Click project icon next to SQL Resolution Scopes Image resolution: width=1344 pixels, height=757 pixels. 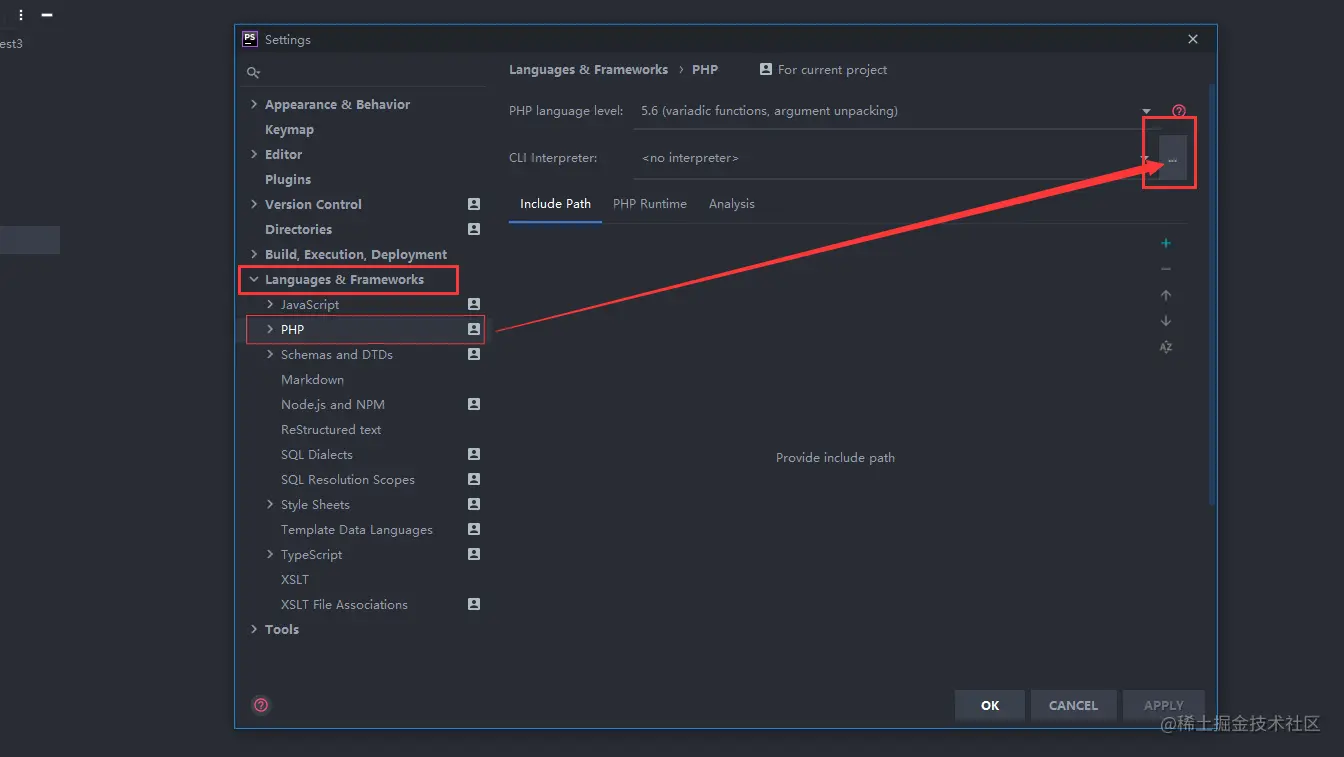(x=474, y=479)
